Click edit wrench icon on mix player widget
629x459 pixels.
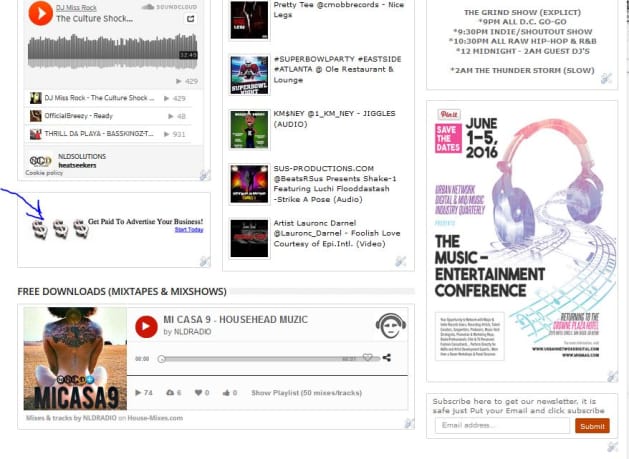tap(409, 423)
